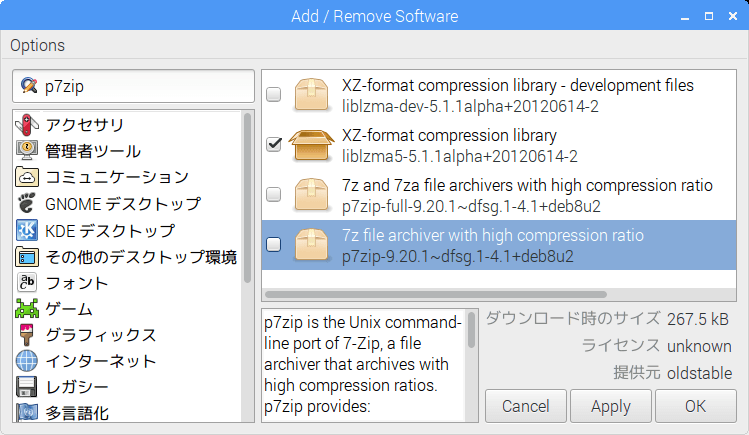Screen dimensions: 749x435
Task: Click the legacy category floppy icon
Action: click(27, 386)
